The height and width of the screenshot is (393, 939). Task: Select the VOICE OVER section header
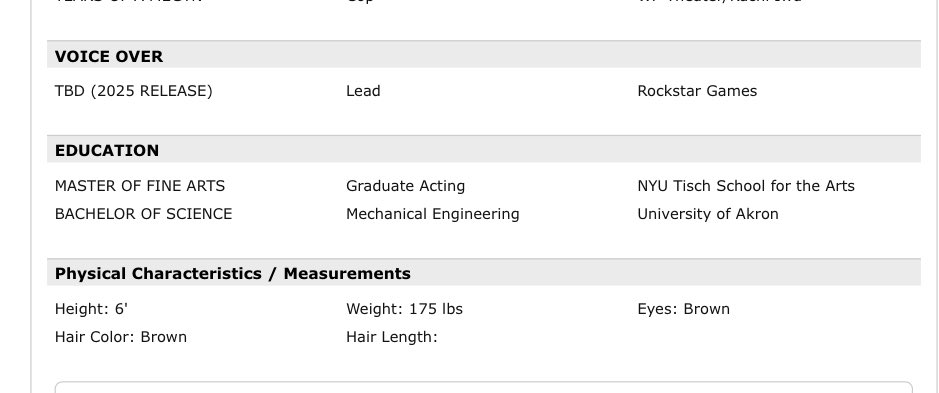pyautogui.click(x=108, y=56)
